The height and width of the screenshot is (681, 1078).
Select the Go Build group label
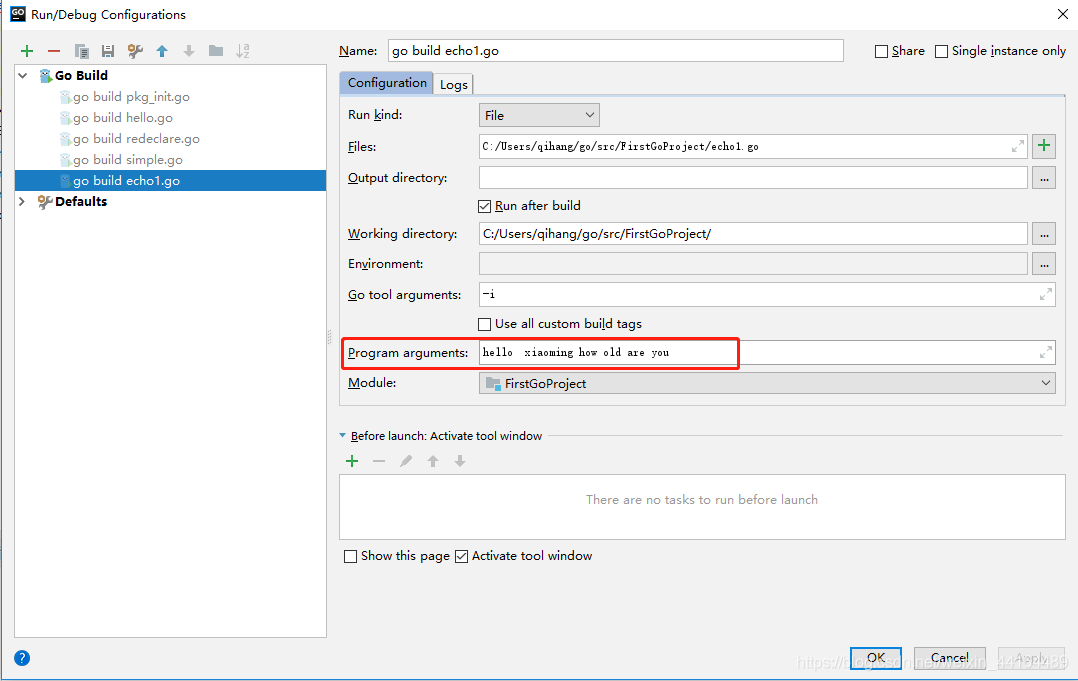pyautogui.click(x=81, y=76)
